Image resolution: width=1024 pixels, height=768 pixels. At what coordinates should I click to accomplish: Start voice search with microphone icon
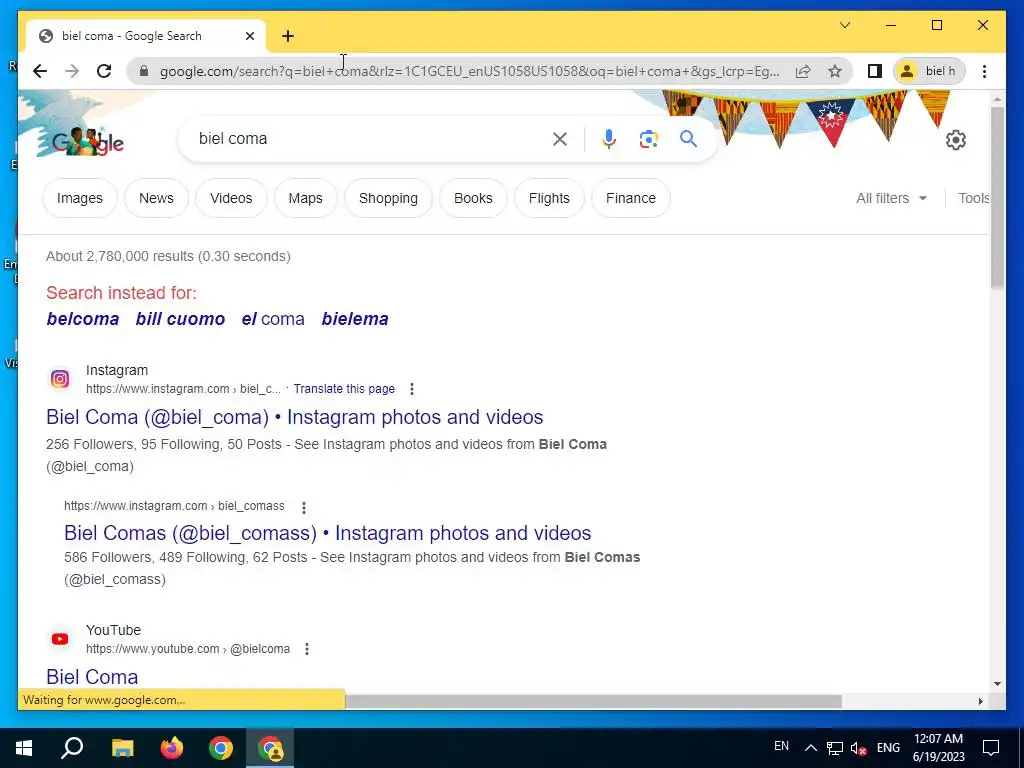tap(609, 138)
